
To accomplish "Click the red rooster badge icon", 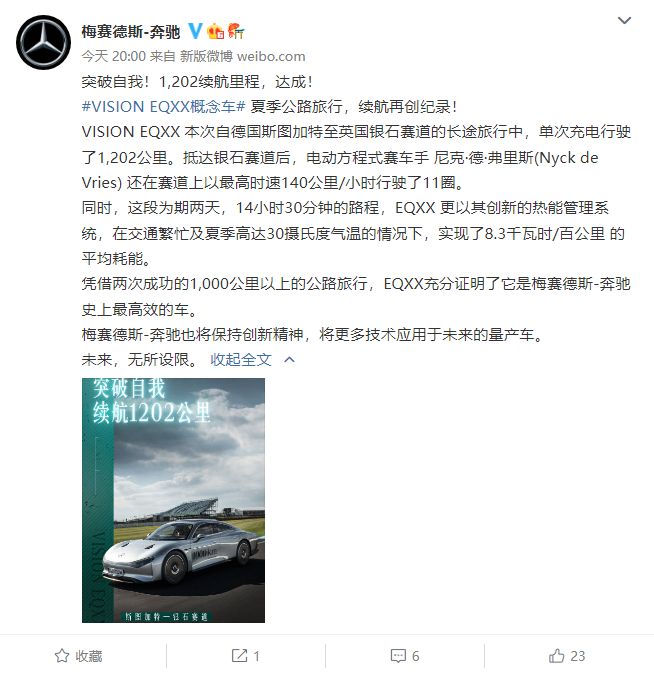I will pos(236,31).
